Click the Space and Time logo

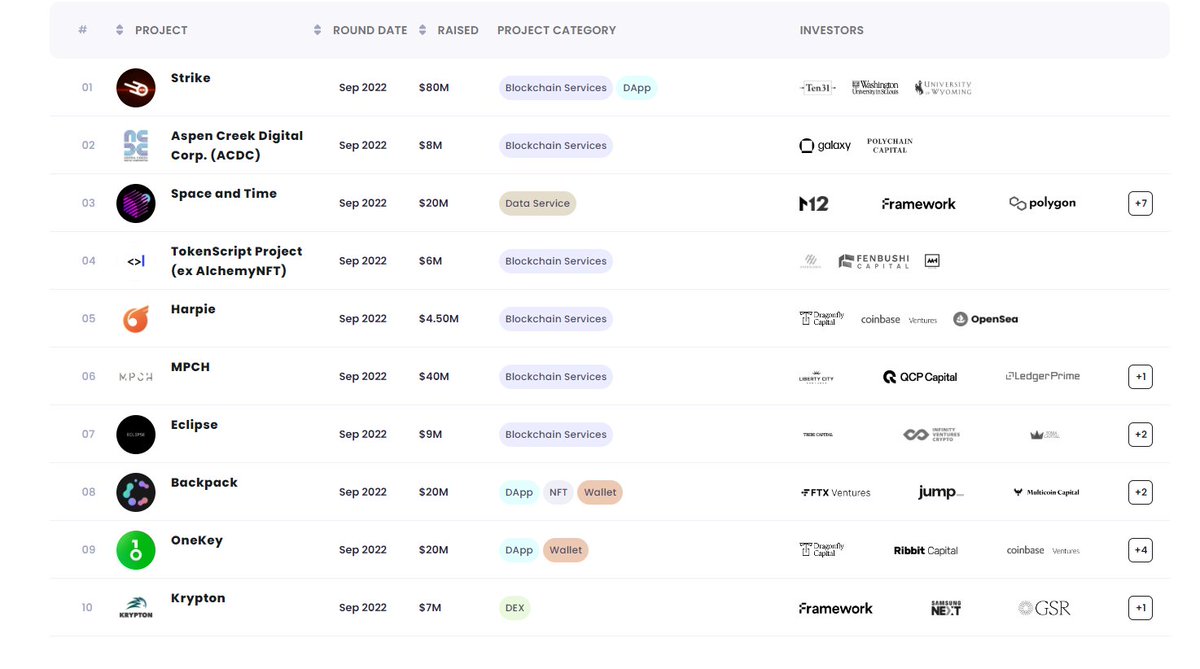click(136, 203)
